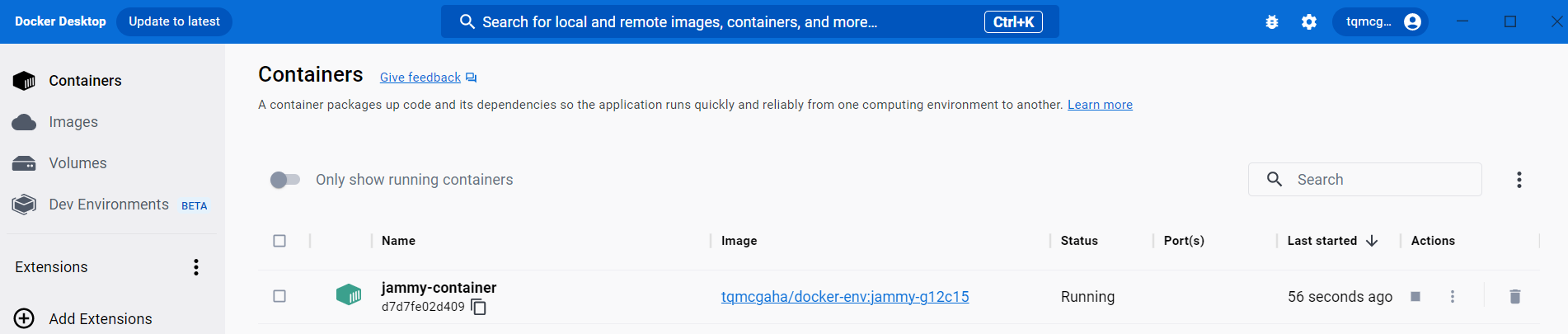This screenshot has height=334, width=1568.
Task: Open the tqmcg account menu
Action: point(1382,22)
